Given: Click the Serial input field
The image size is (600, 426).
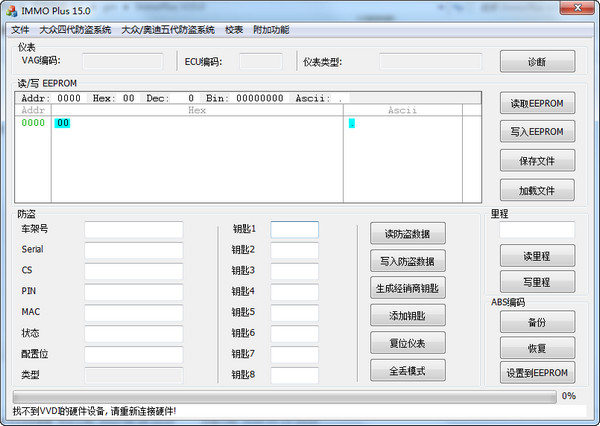Looking at the screenshot, I should click(134, 250).
